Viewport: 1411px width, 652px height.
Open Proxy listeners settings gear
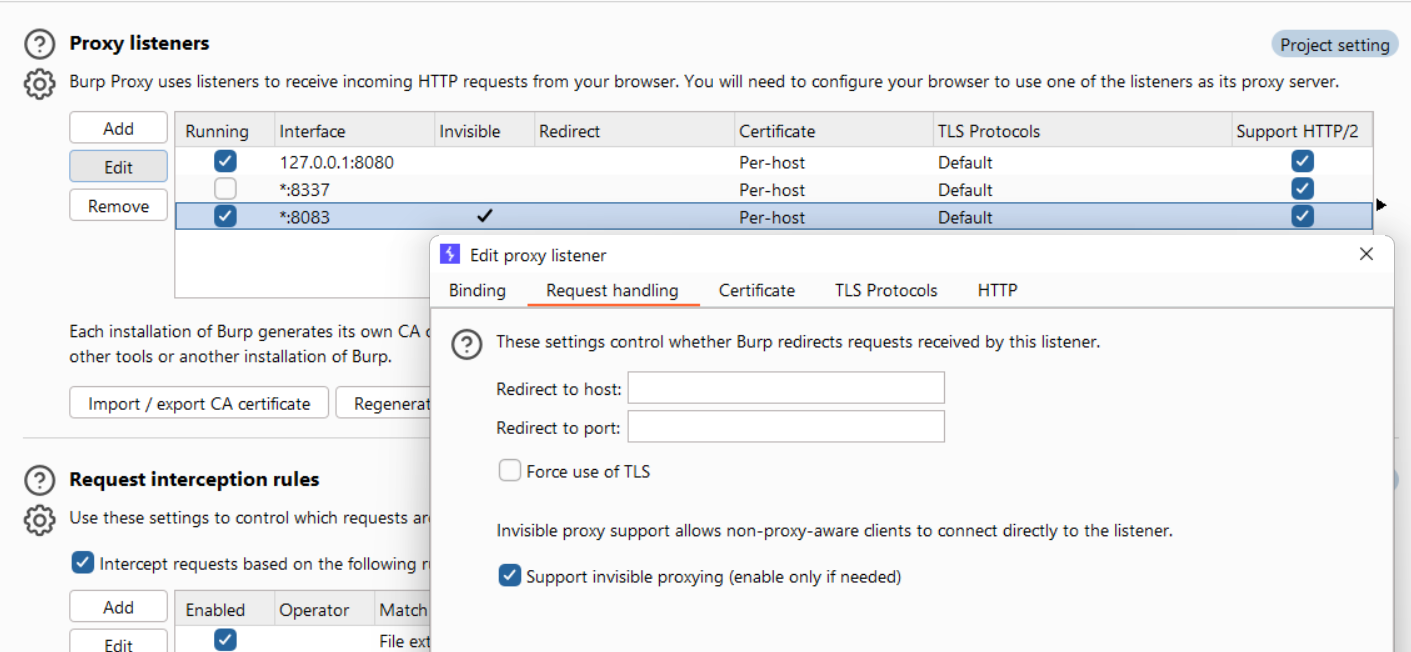tap(39, 84)
